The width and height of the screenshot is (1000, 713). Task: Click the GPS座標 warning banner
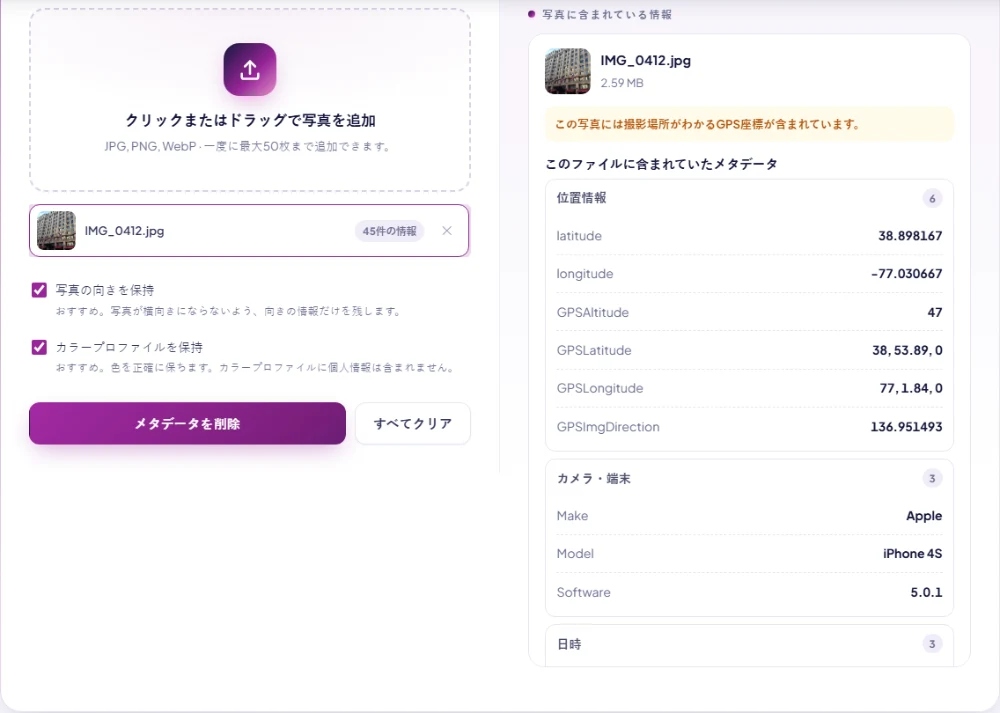[x=749, y=124]
